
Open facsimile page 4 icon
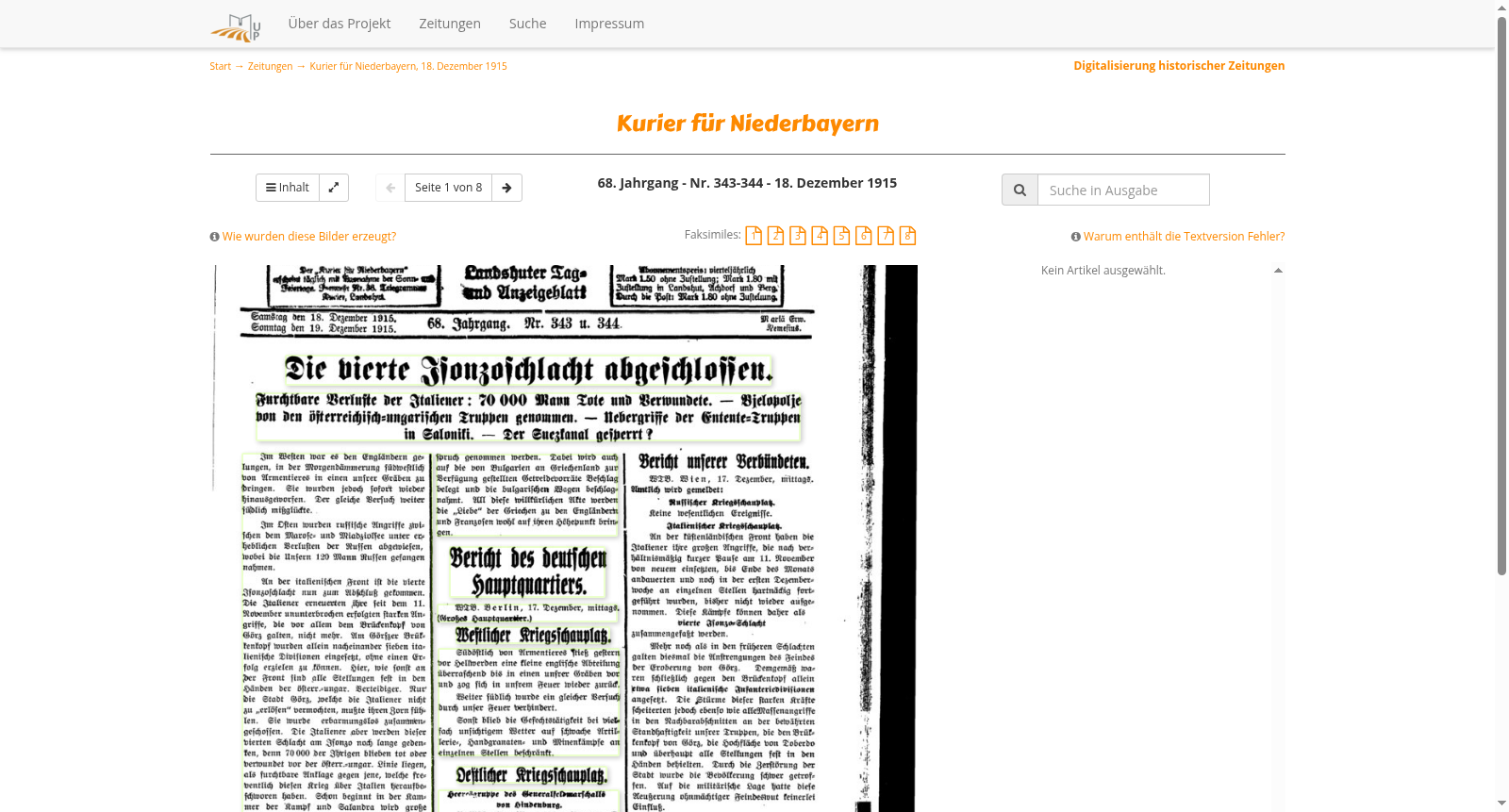pyautogui.click(x=820, y=236)
